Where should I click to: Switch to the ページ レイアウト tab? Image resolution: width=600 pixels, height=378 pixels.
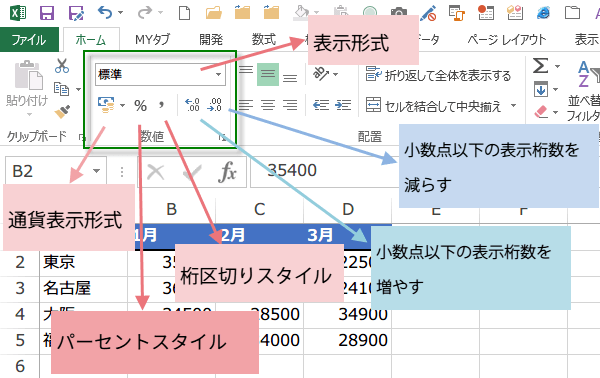(507, 39)
